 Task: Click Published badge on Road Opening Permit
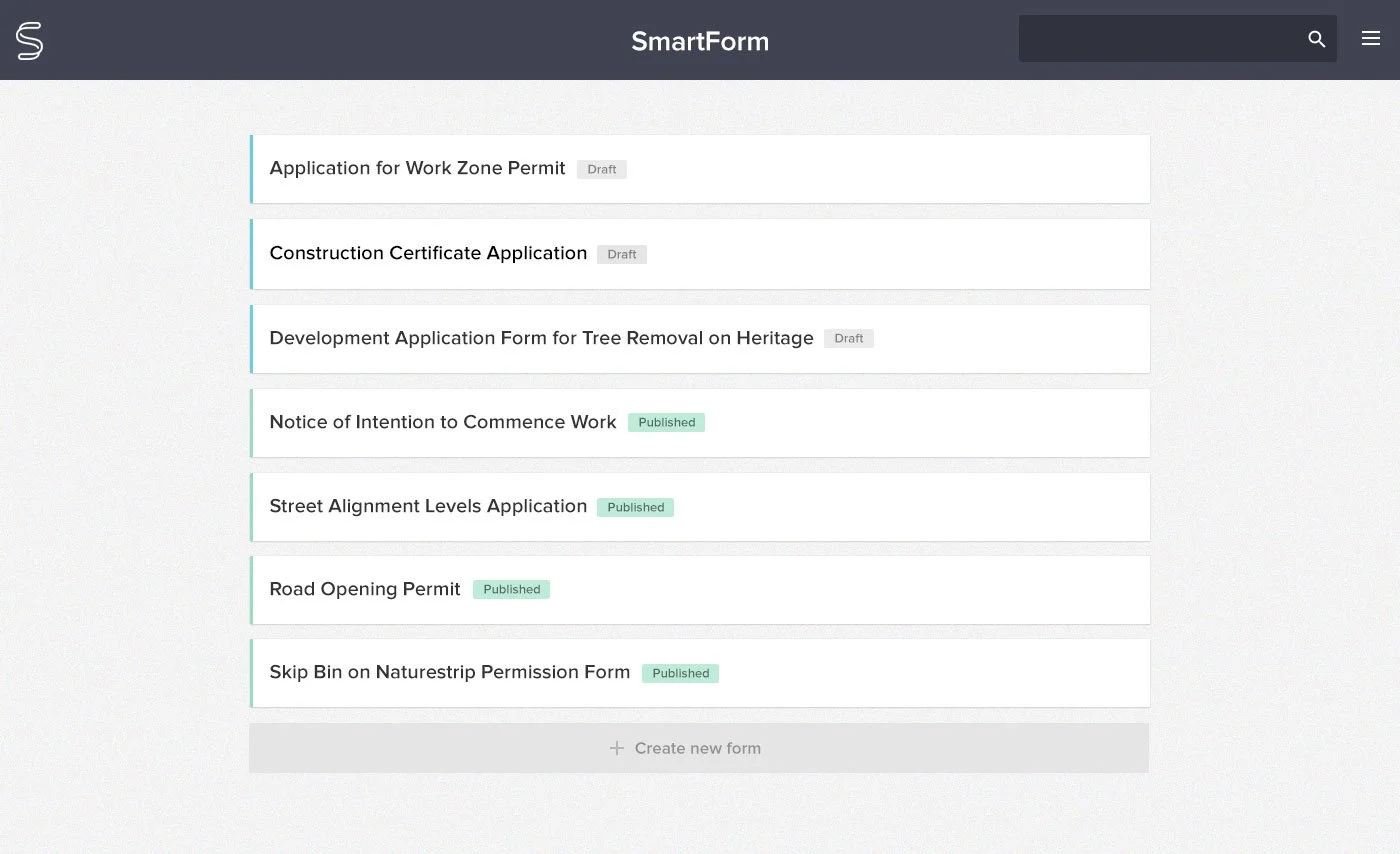[x=512, y=589]
